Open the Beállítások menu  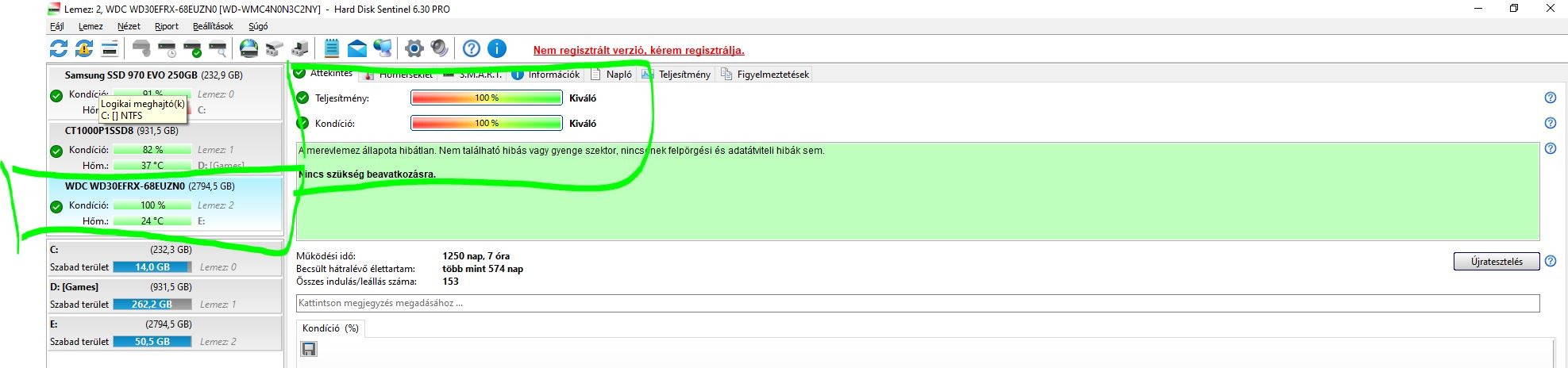coord(213,26)
